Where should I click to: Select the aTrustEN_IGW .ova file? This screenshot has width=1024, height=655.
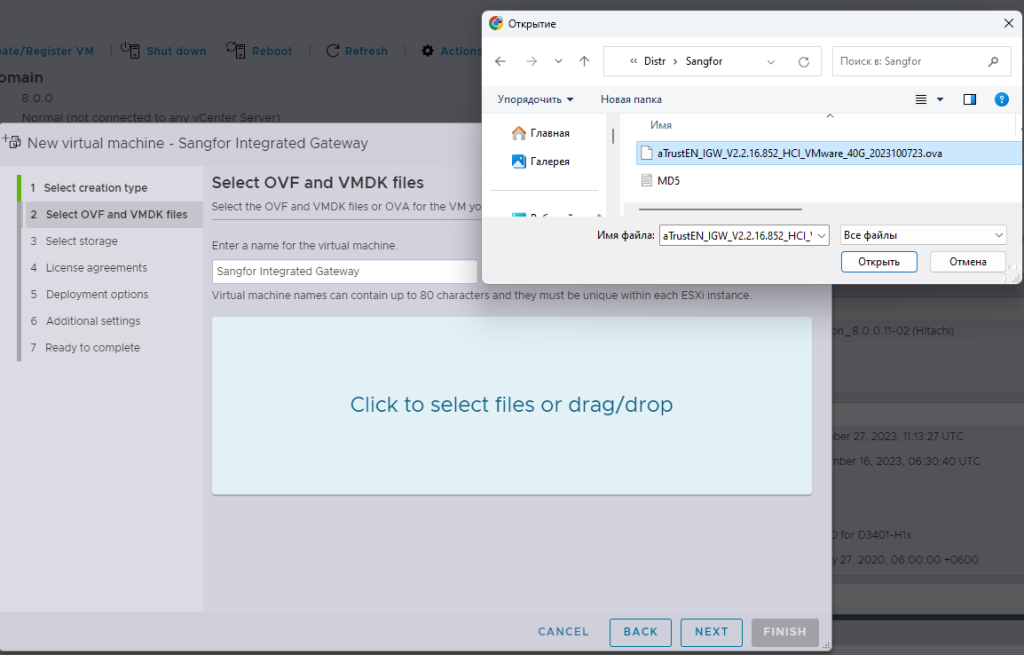point(828,153)
